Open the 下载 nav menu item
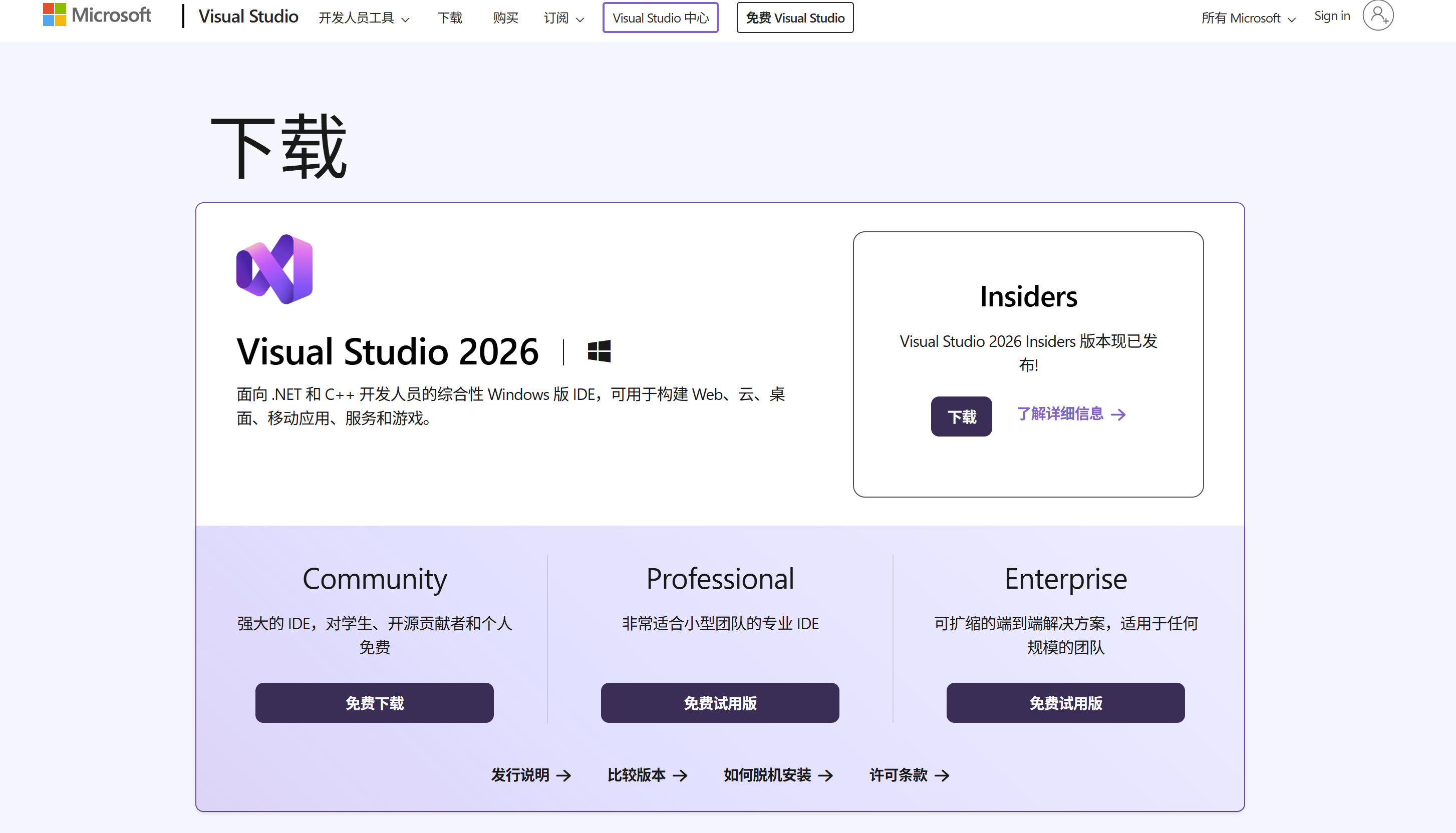The width and height of the screenshot is (1456, 833). click(x=449, y=19)
